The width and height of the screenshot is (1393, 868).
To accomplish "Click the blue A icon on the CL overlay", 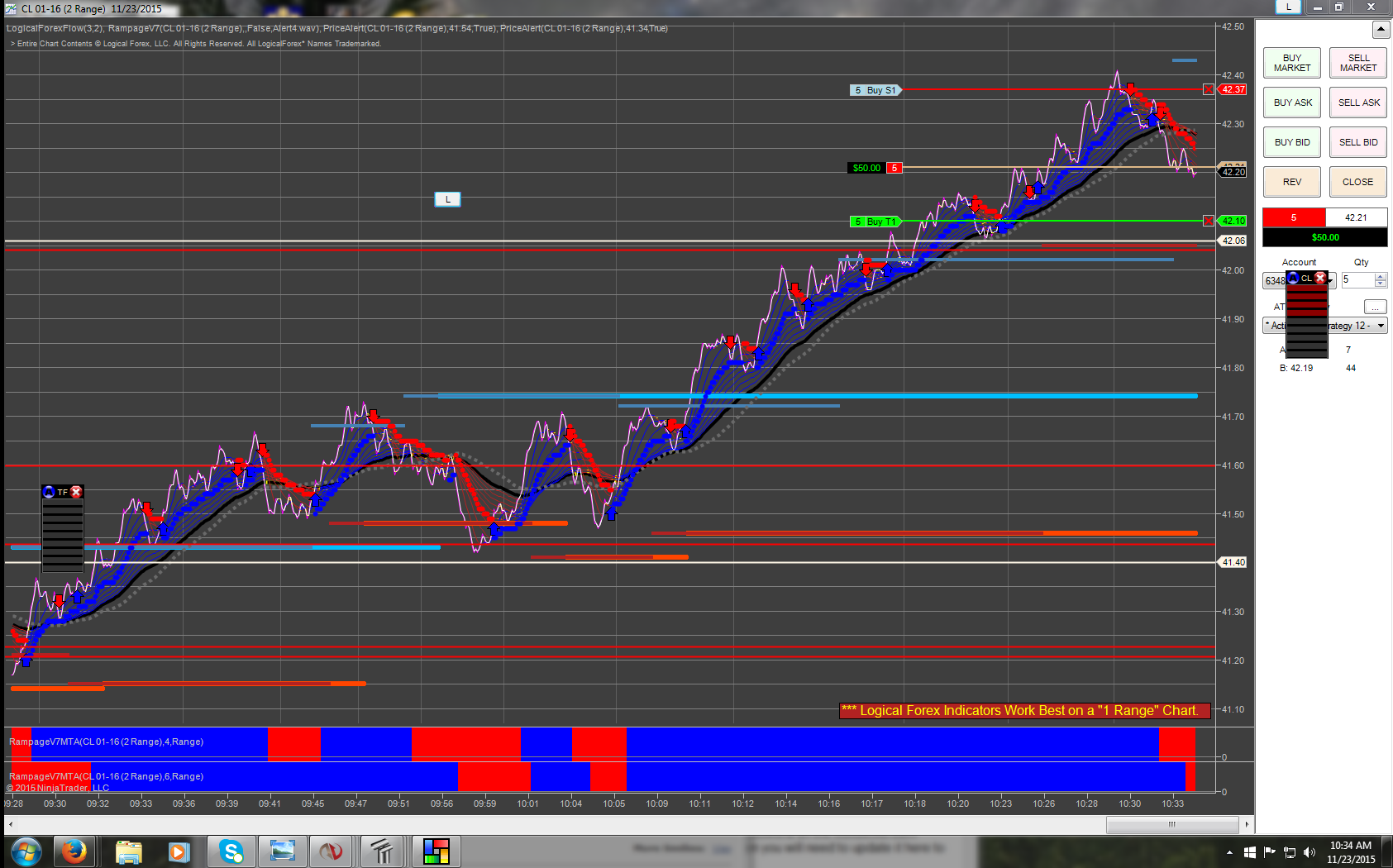I will pos(1293,278).
